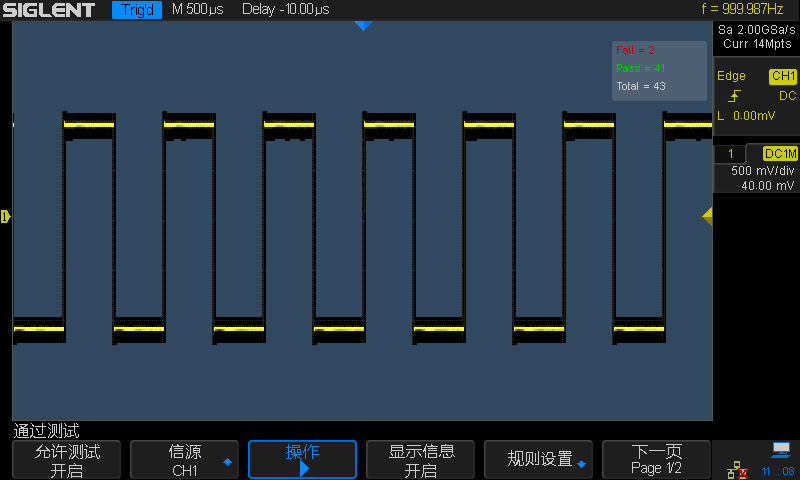Go to 下一页 Page 1/2

656,460
